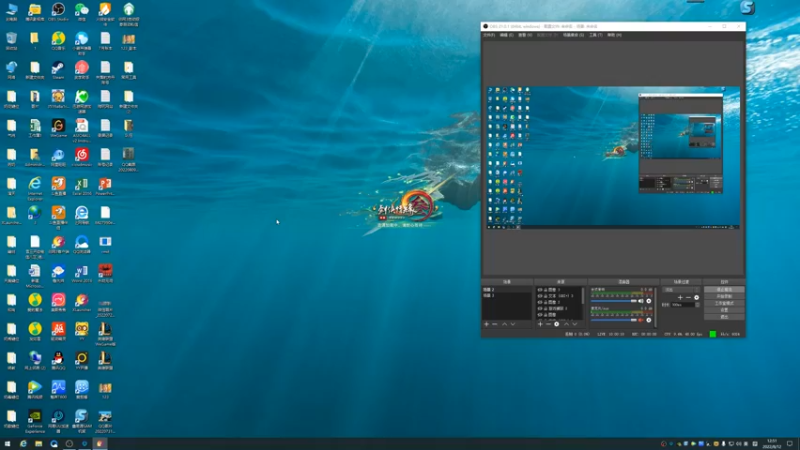Select Steam desktop shortcut
This screenshot has width=800, height=450.
pos(58,70)
